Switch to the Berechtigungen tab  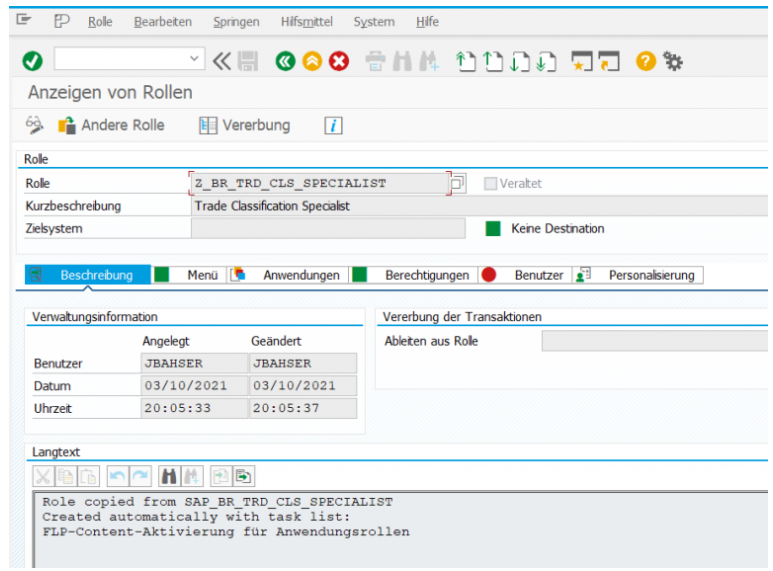pyautogui.click(x=425, y=275)
